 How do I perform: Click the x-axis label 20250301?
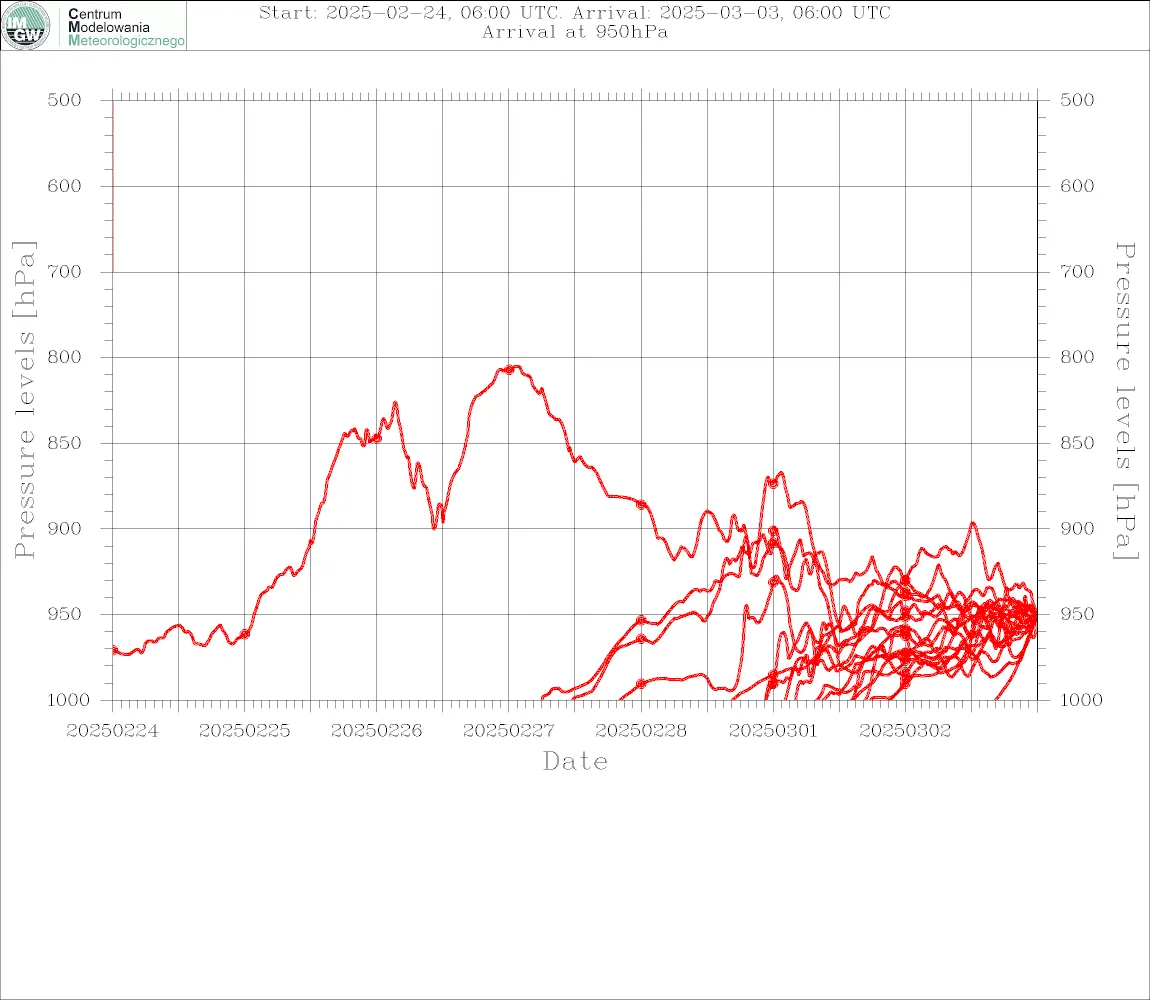(x=773, y=731)
